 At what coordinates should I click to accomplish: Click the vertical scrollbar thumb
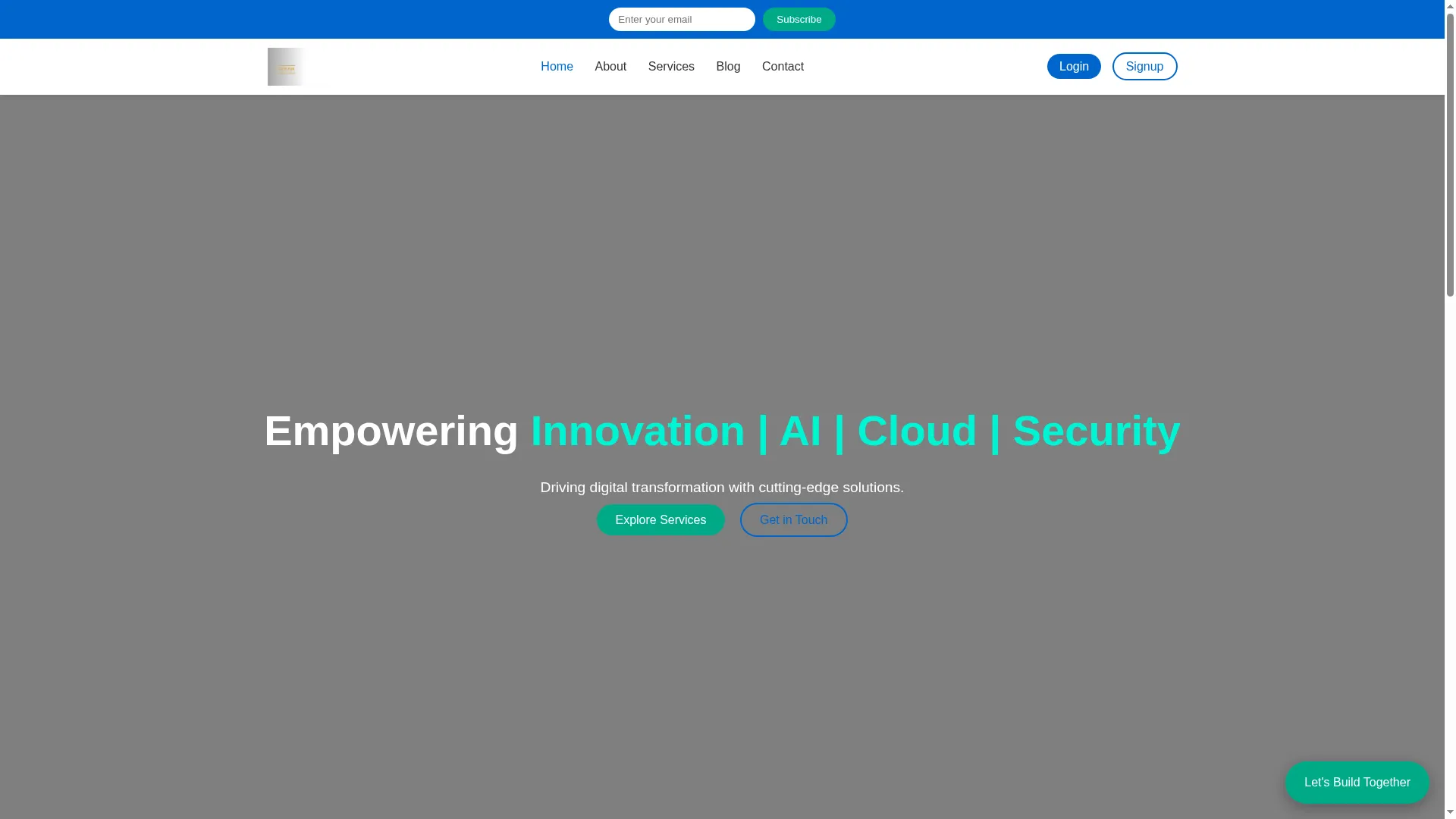[x=1450, y=155]
